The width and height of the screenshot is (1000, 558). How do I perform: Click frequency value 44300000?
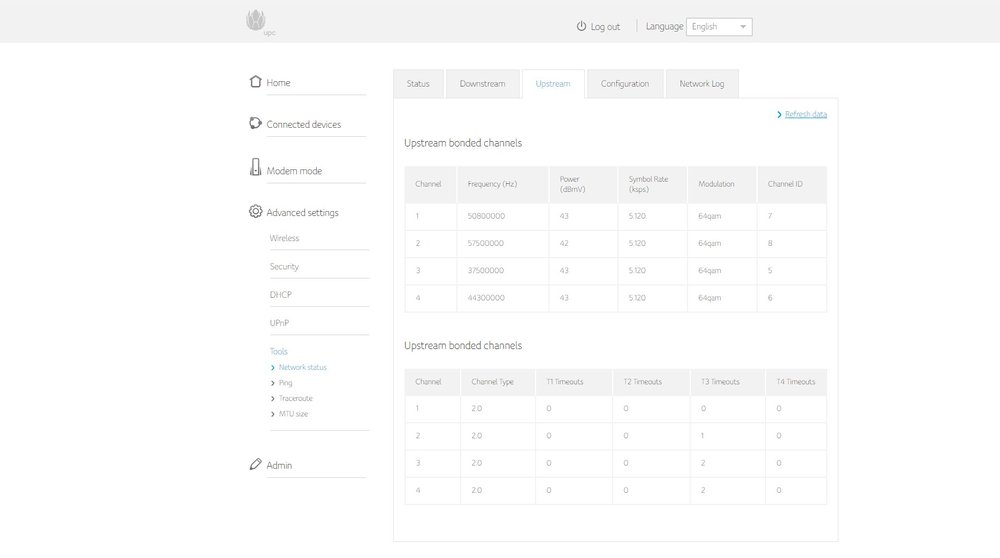[486, 298]
